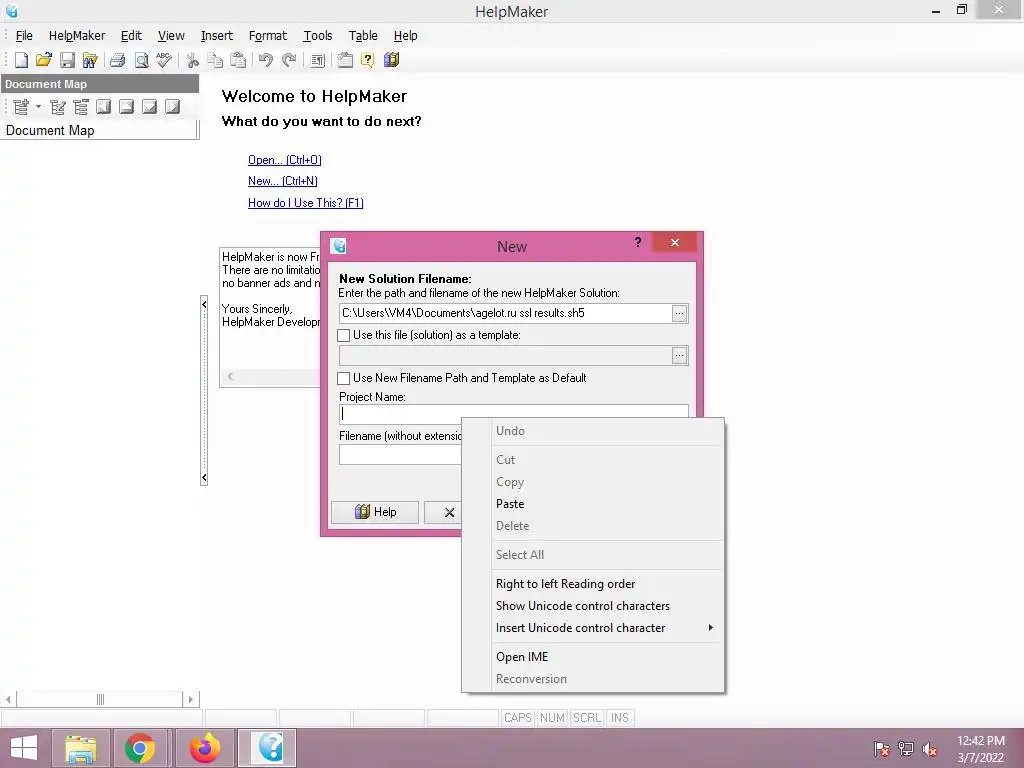Click left scroll arrow in welcome message box
Viewport: 1024px width, 768px height.
(230, 377)
